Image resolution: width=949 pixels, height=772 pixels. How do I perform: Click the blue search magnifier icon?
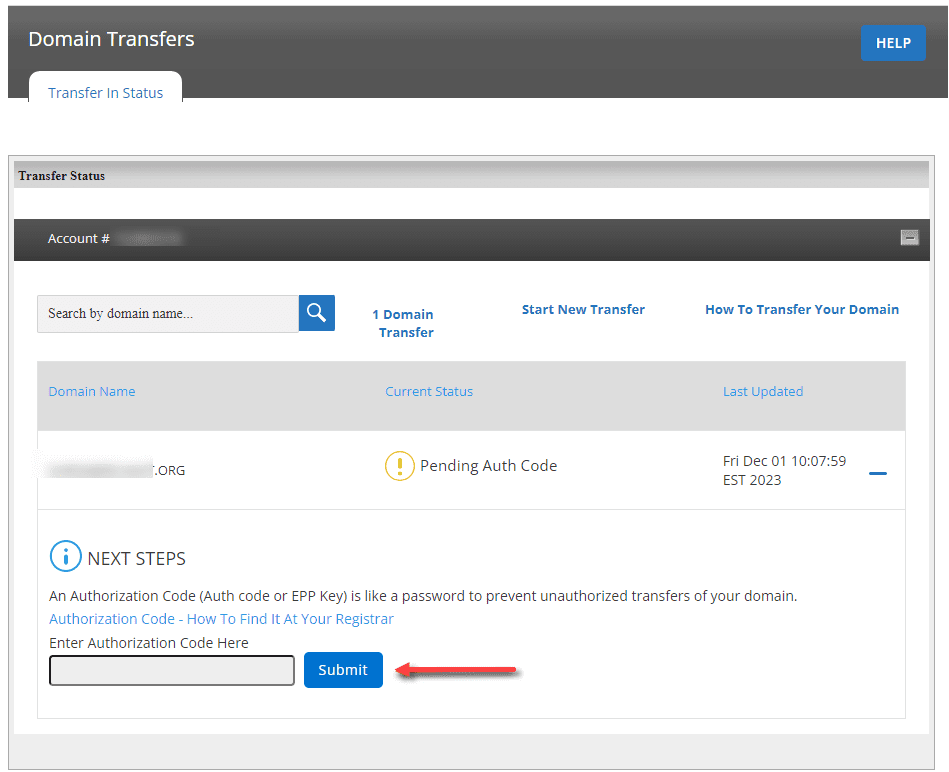coord(316,313)
